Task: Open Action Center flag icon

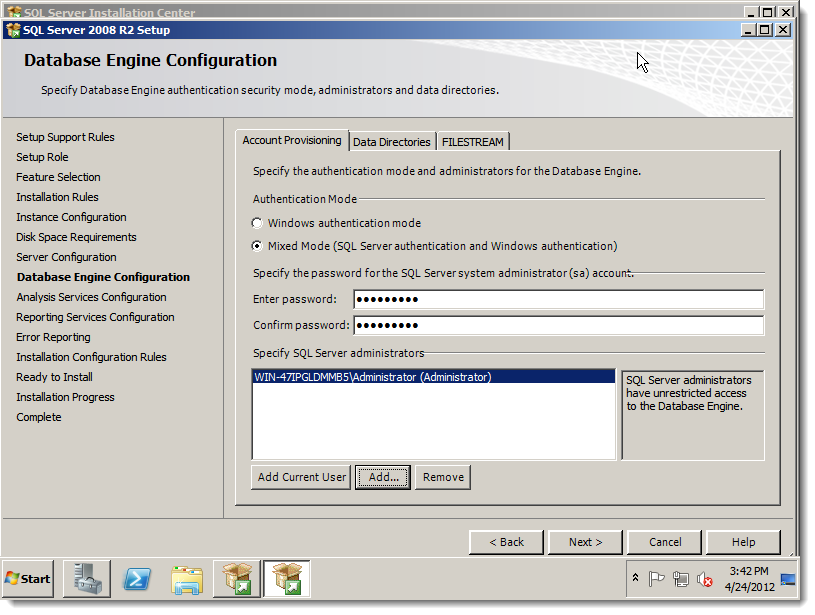Action: tap(656, 578)
